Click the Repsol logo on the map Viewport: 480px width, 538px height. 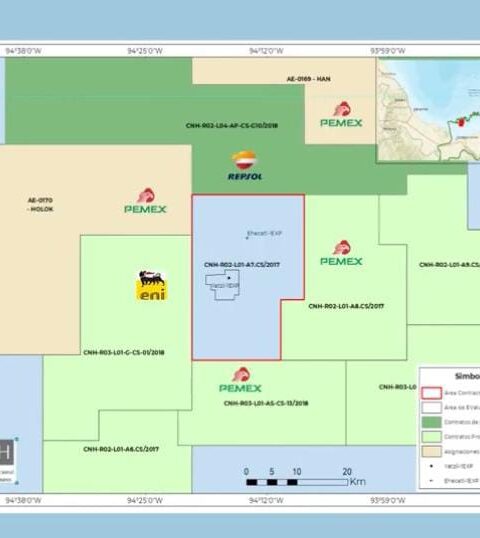245,166
